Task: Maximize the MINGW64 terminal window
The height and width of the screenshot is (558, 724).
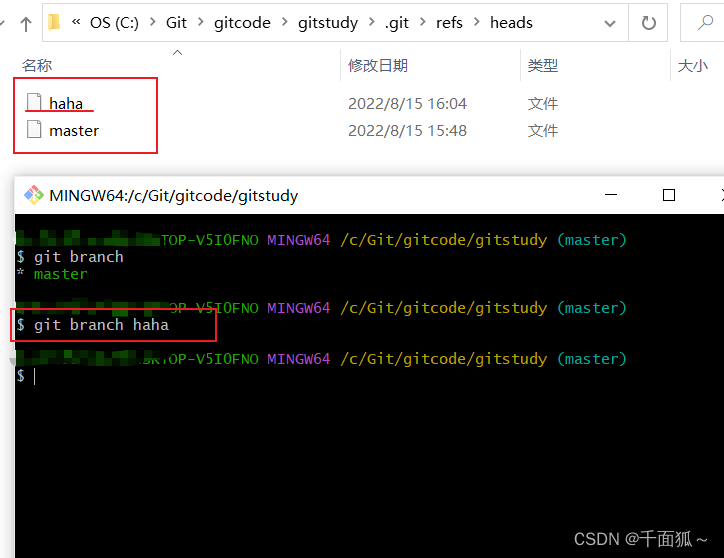Action: click(x=669, y=195)
